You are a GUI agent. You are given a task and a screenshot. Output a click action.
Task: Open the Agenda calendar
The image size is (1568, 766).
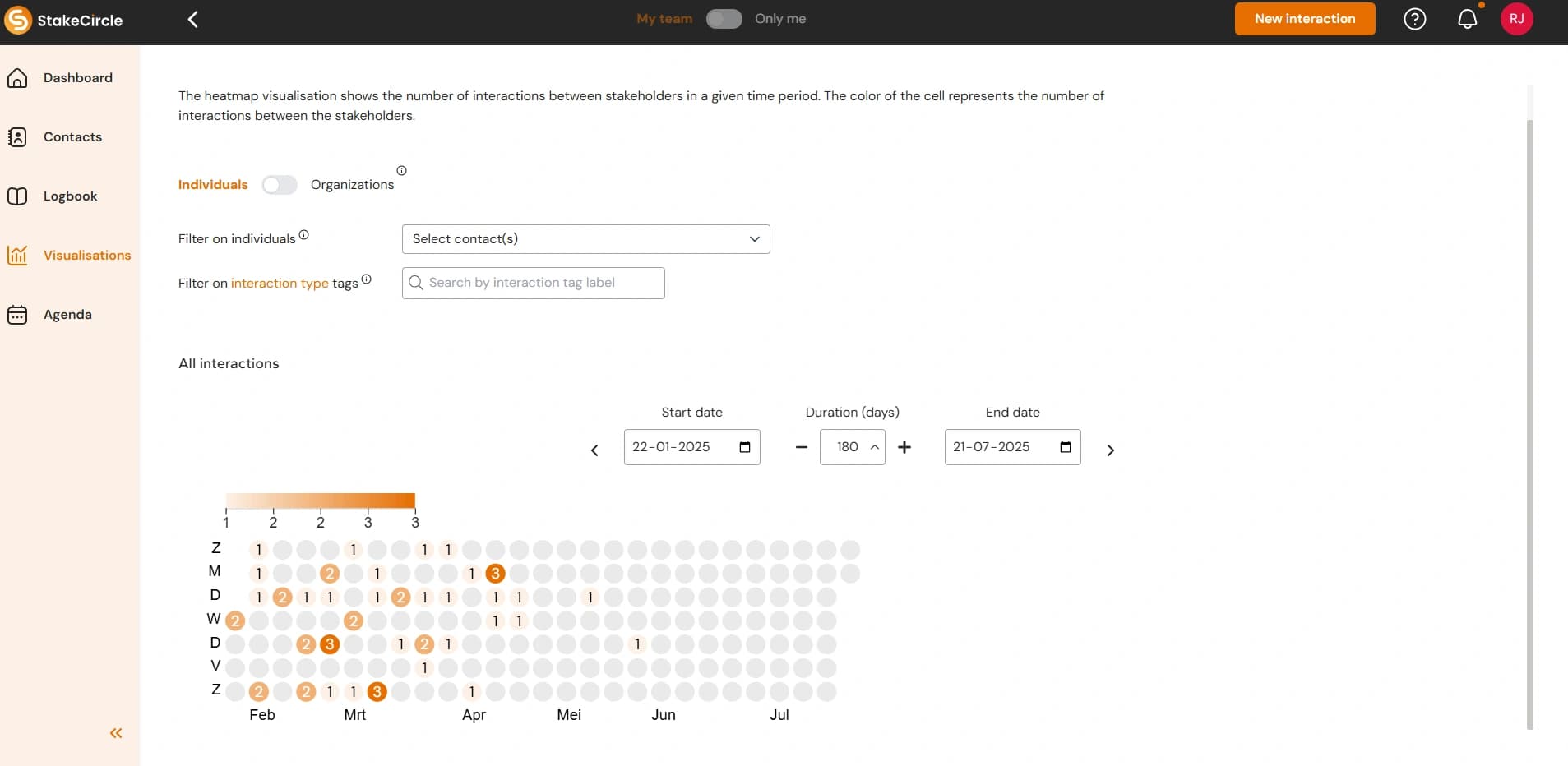67,314
